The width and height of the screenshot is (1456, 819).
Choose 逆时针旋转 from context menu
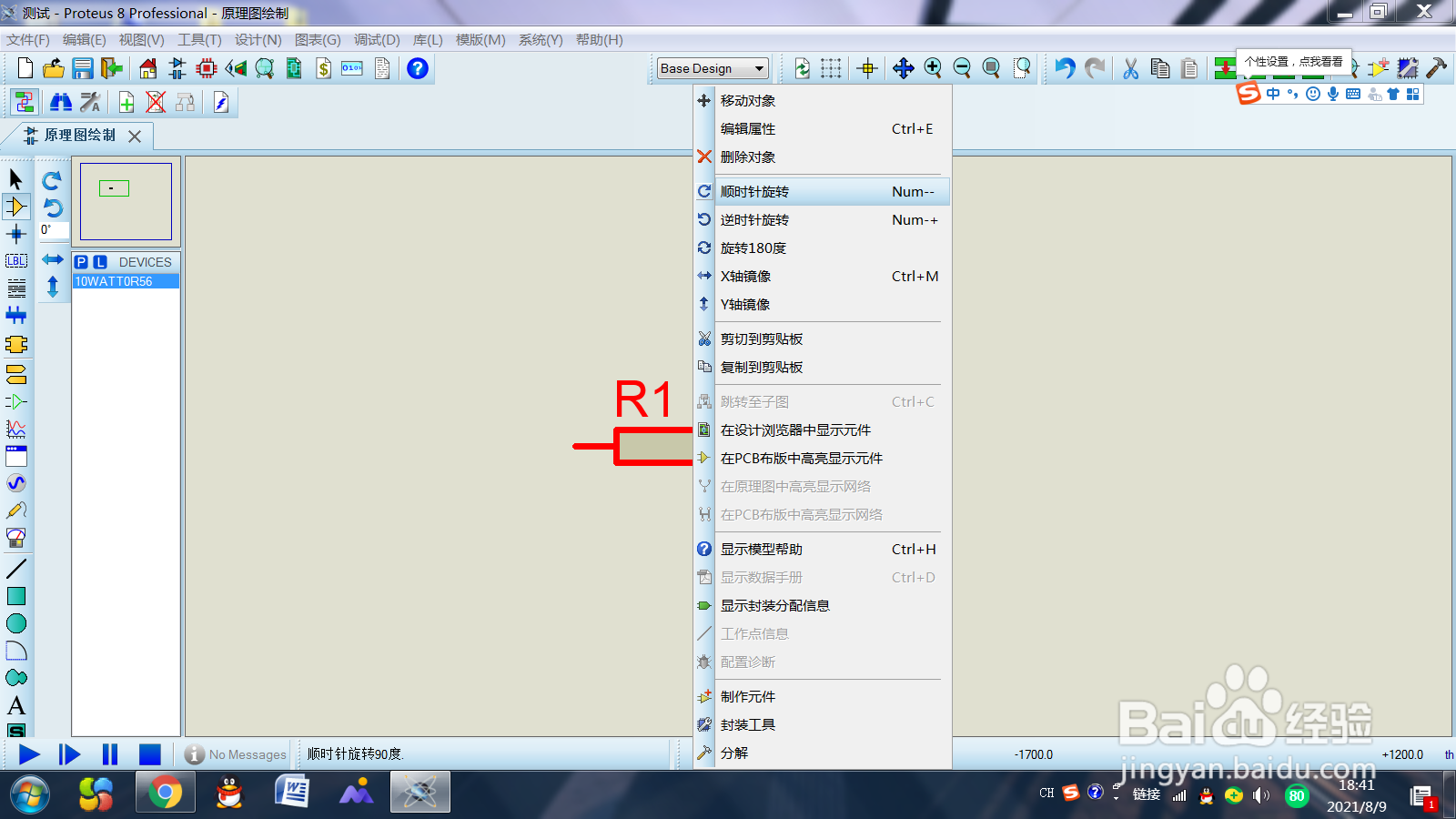point(823,220)
